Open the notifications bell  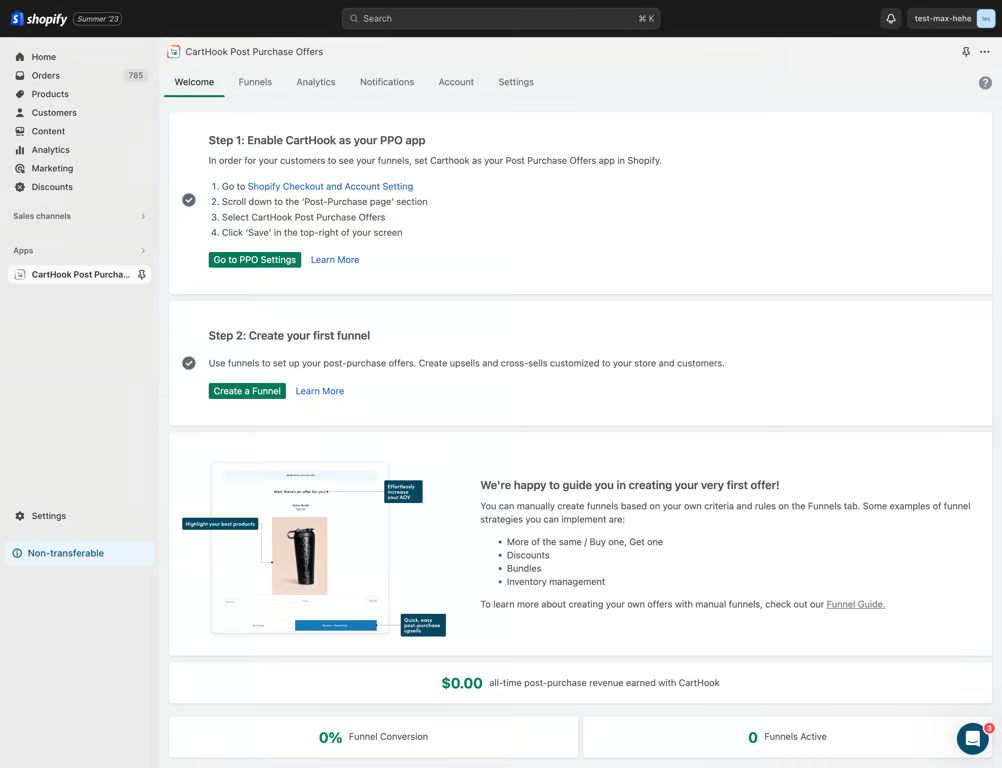tap(891, 19)
